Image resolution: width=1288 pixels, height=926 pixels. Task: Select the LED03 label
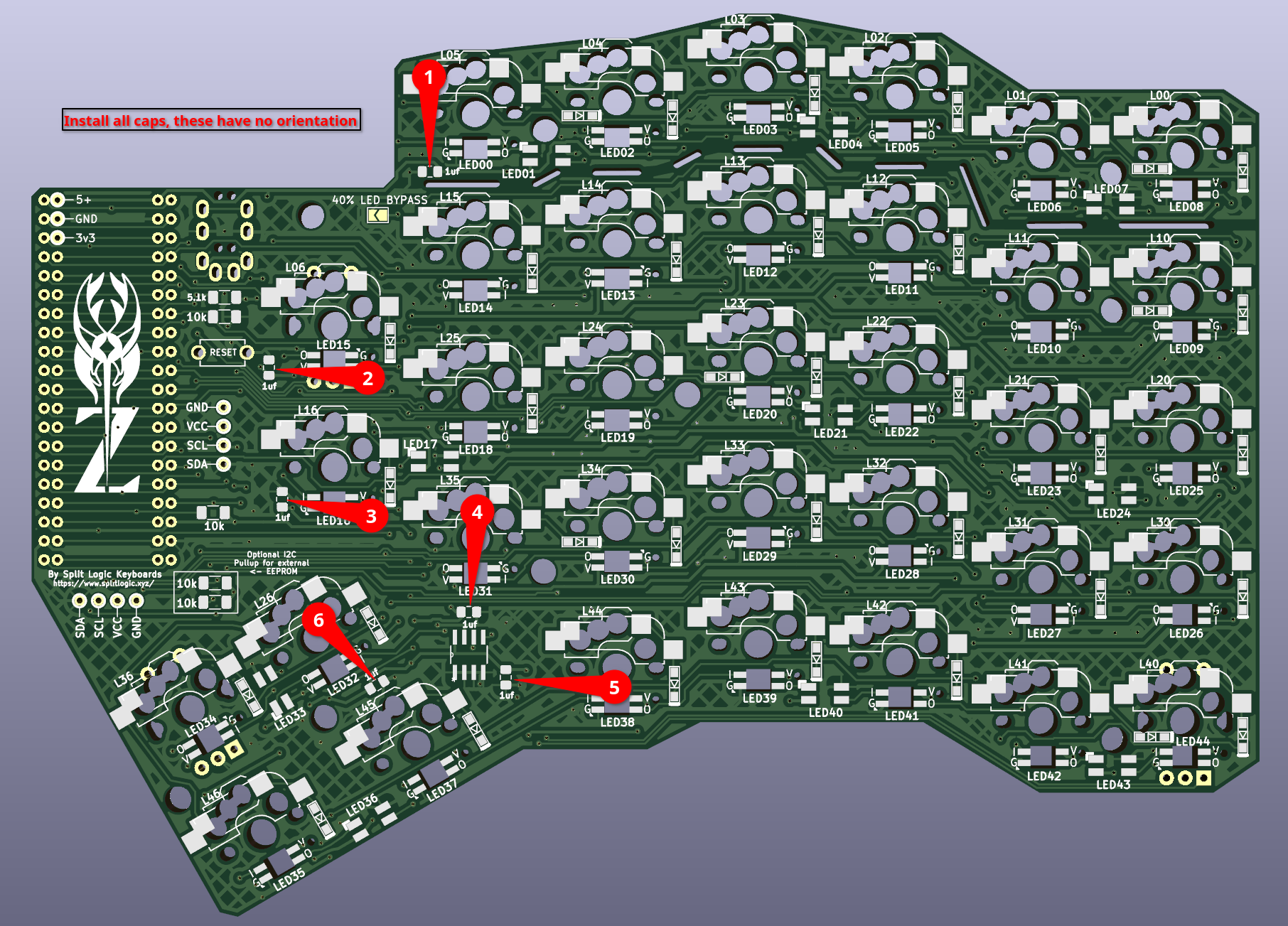pyautogui.click(x=760, y=129)
